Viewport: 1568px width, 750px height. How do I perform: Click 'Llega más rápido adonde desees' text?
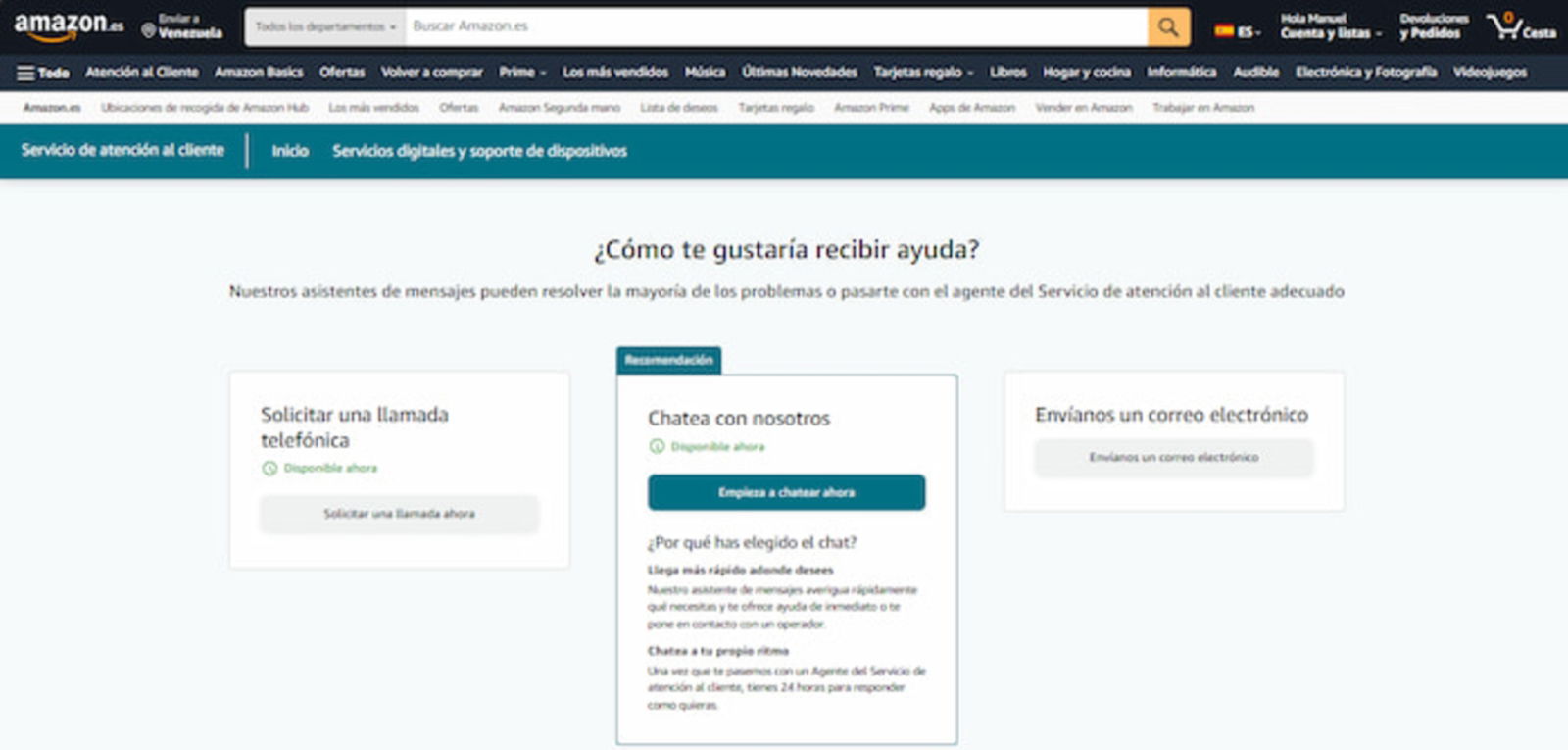[740, 570]
